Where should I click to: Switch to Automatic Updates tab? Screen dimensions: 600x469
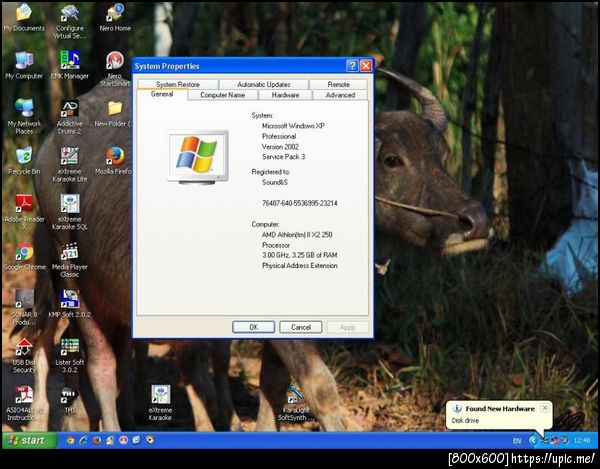coord(264,84)
